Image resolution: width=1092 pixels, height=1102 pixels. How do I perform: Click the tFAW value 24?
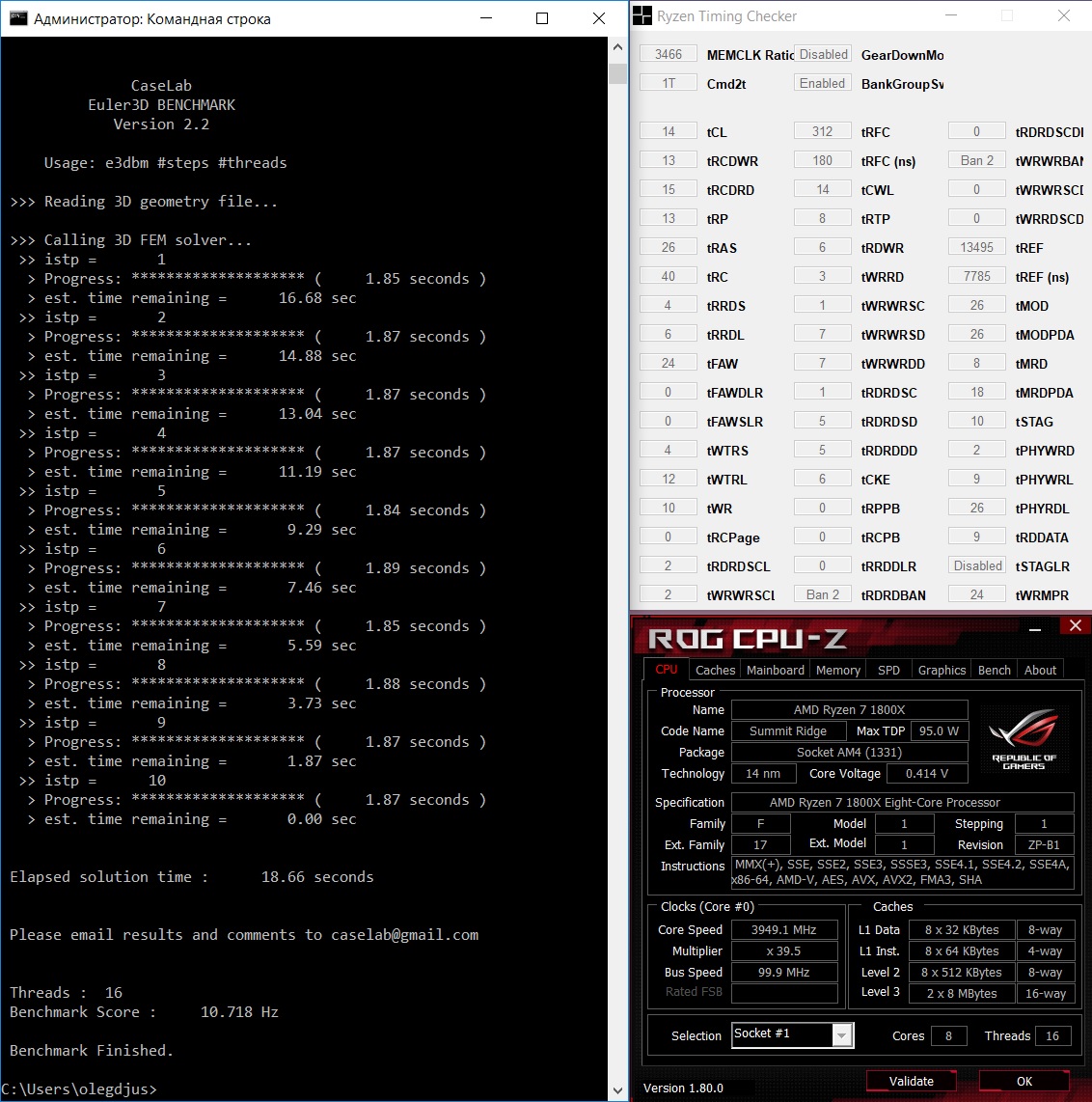[669, 364]
